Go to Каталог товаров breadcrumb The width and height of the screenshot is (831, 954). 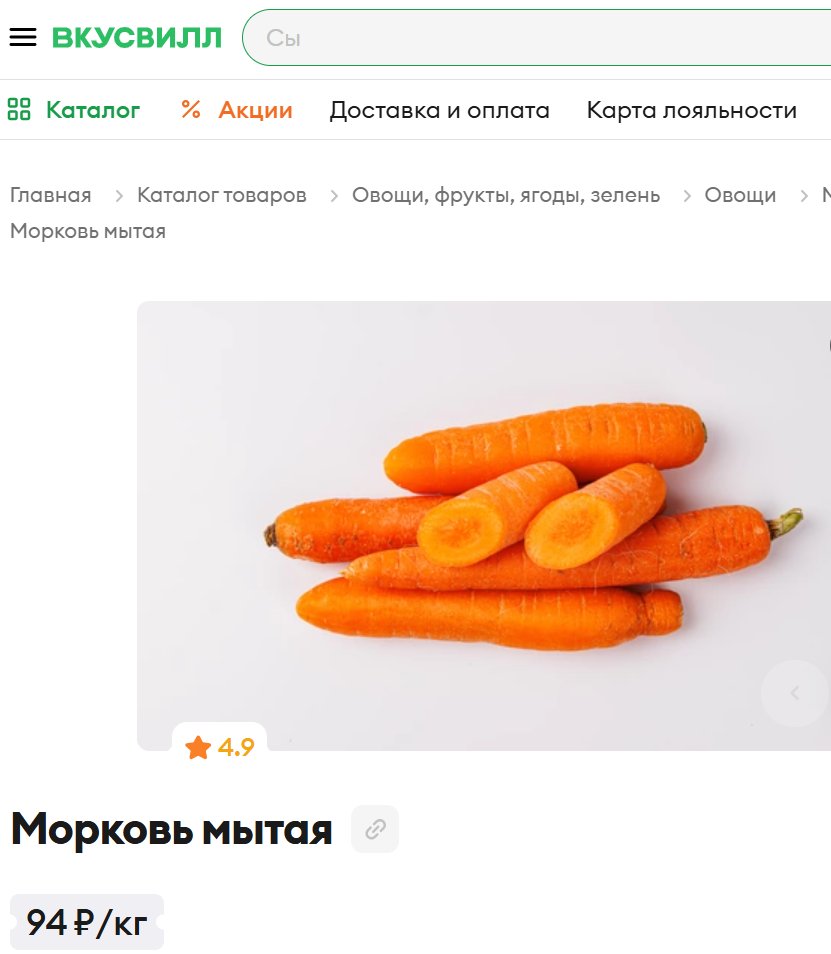coord(221,195)
